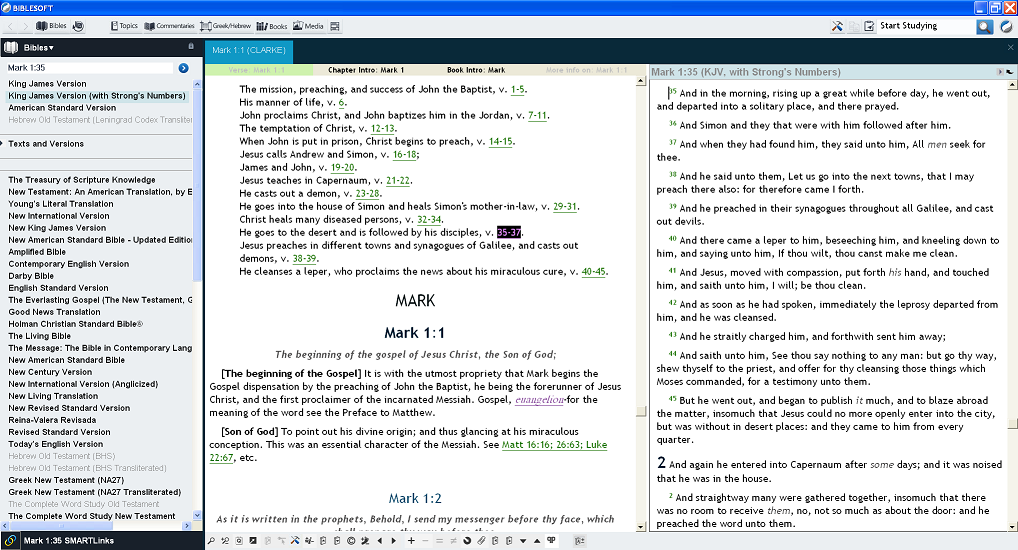The width and height of the screenshot is (1018, 550).
Task: Click the Start Studying search field
Action: [926, 26]
